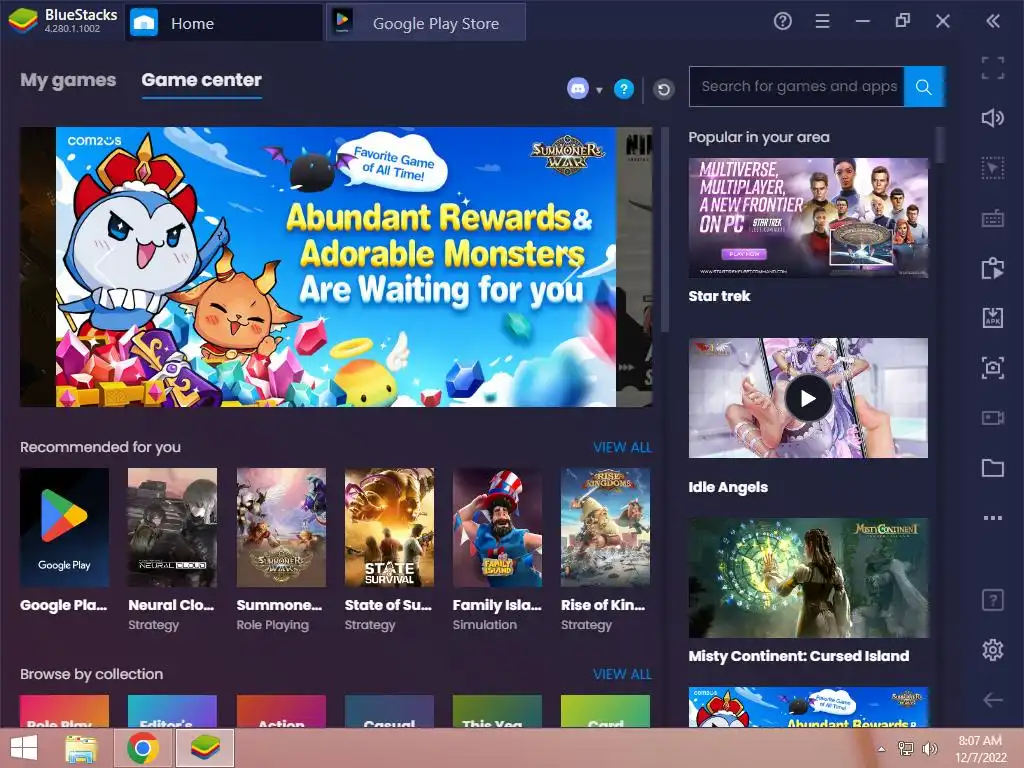
Task: Toggle fullscreen mode in sidebar
Action: click(x=993, y=68)
